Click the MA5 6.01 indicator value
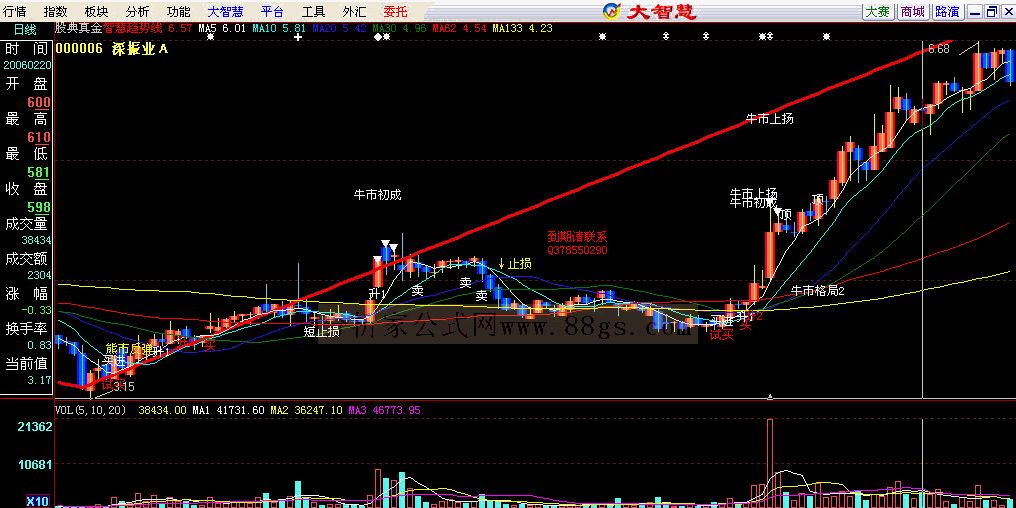Image resolution: width=1016 pixels, height=508 pixels. tap(222, 29)
